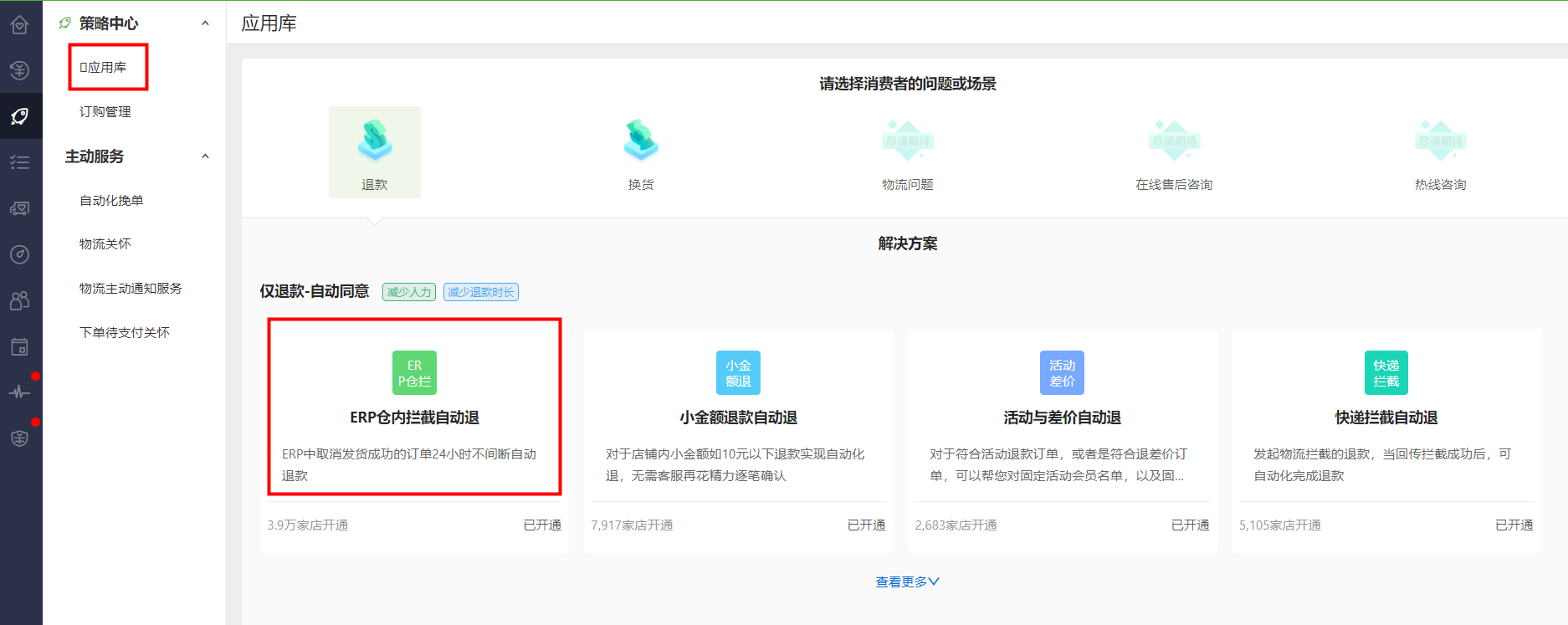Click the blue 小金额退 app icon

pos(738,372)
